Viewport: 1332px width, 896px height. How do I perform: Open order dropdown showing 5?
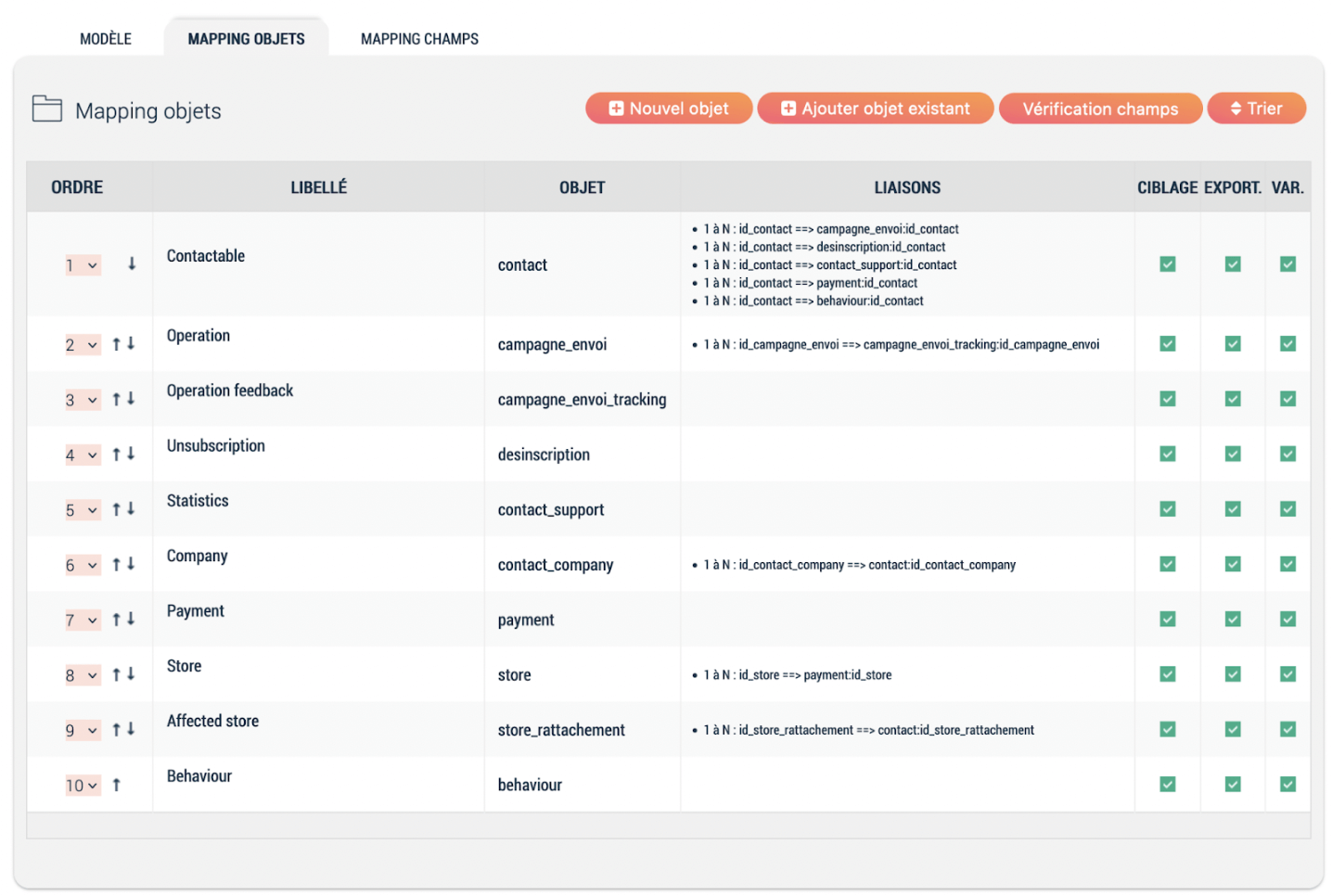click(x=83, y=510)
